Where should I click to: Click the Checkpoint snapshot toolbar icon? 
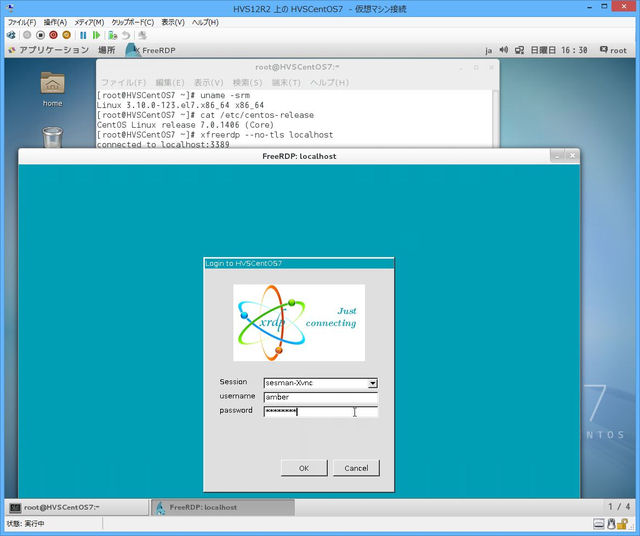(113, 35)
